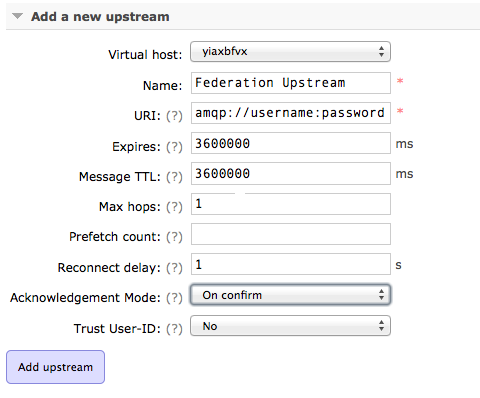Show help for Prefetch count
The image size is (480, 398).
pyautogui.click(x=174, y=237)
